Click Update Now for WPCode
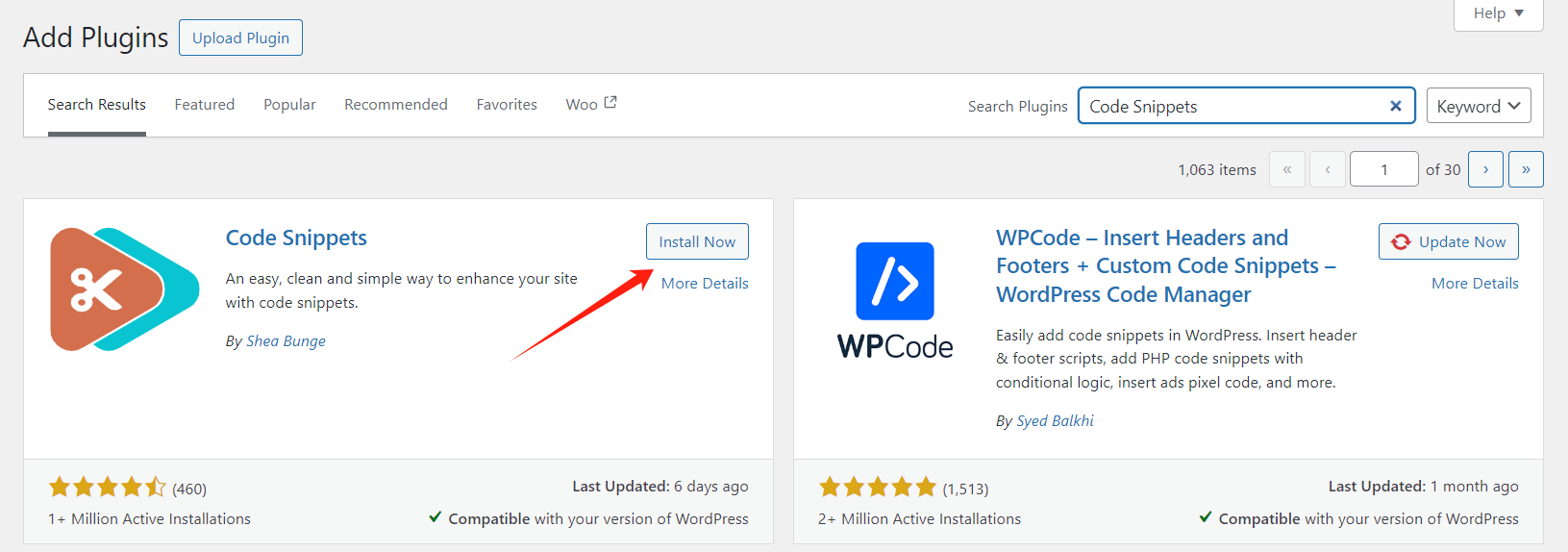This screenshot has height=552, width=1568. (1448, 241)
